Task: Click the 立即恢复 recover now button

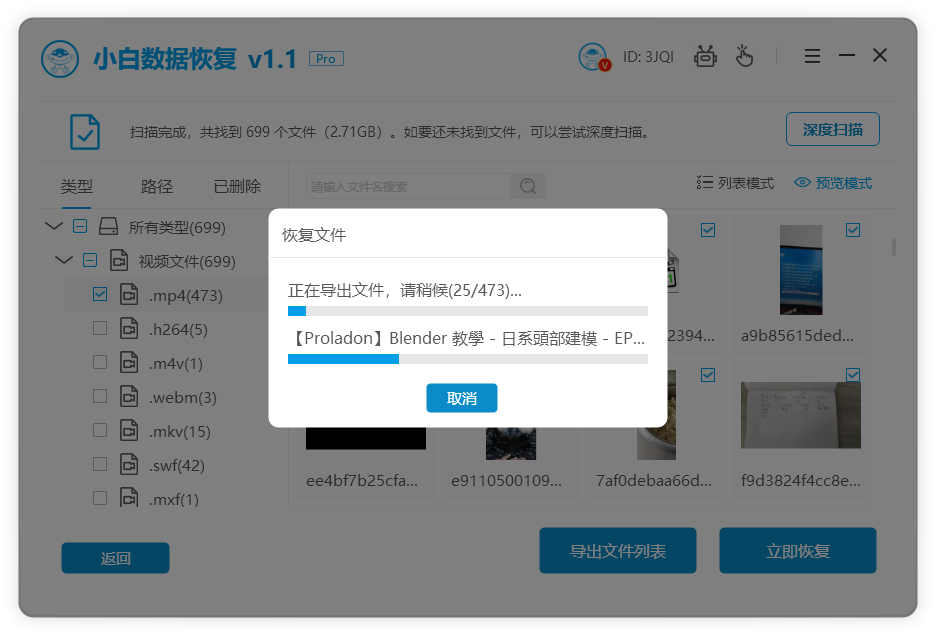Action: (x=798, y=551)
